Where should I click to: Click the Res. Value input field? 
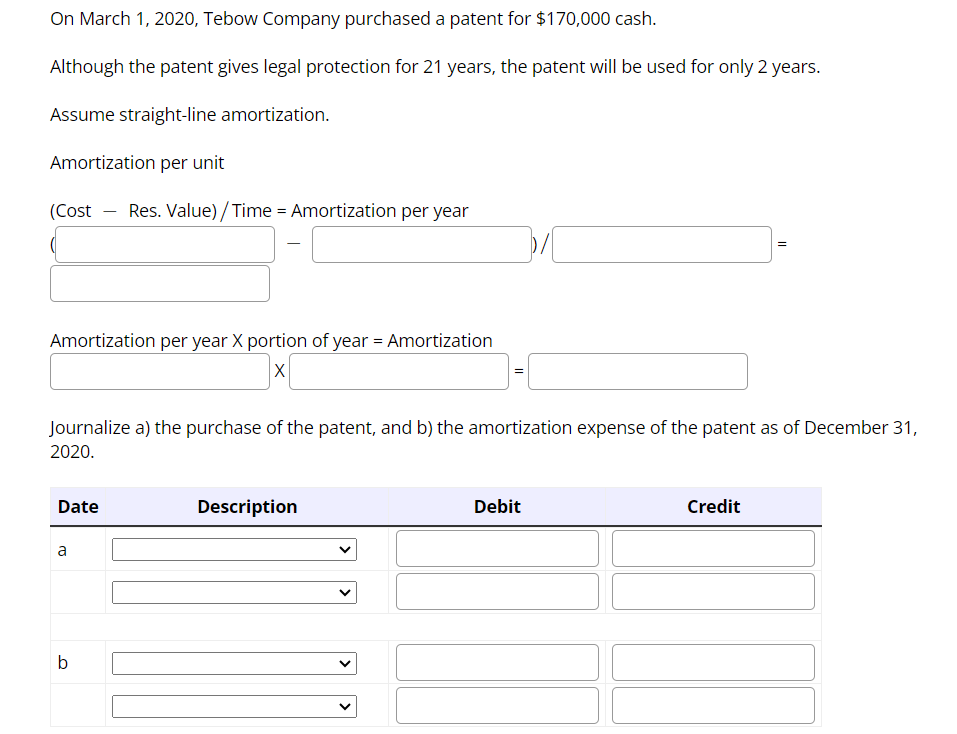click(421, 244)
